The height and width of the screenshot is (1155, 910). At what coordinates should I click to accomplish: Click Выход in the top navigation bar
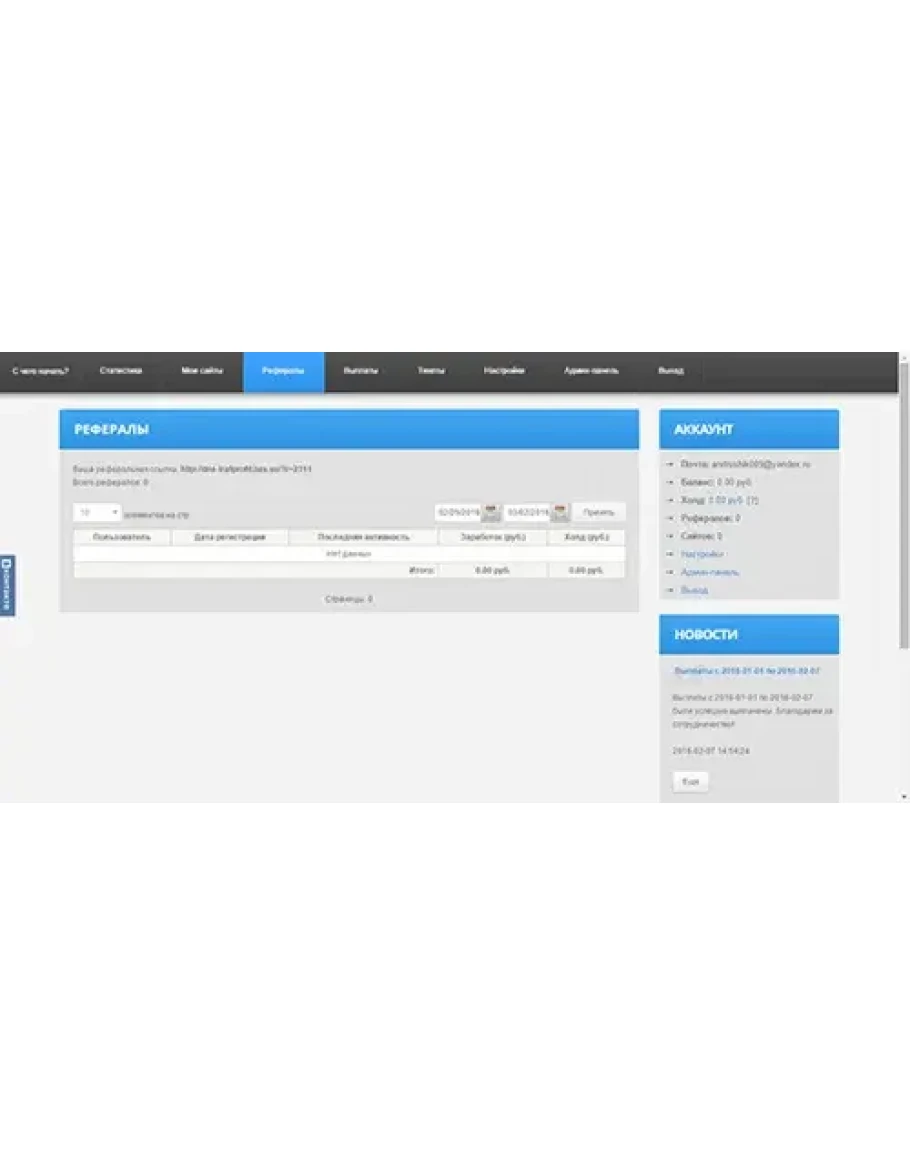[x=671, y=371]
